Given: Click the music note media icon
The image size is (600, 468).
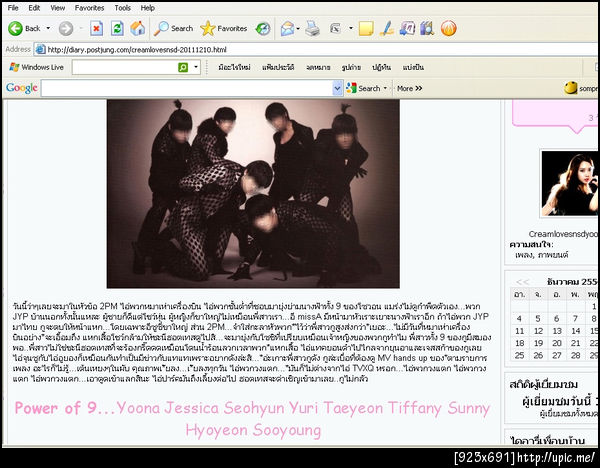Looking at the screenshot, I should point(407,28).
